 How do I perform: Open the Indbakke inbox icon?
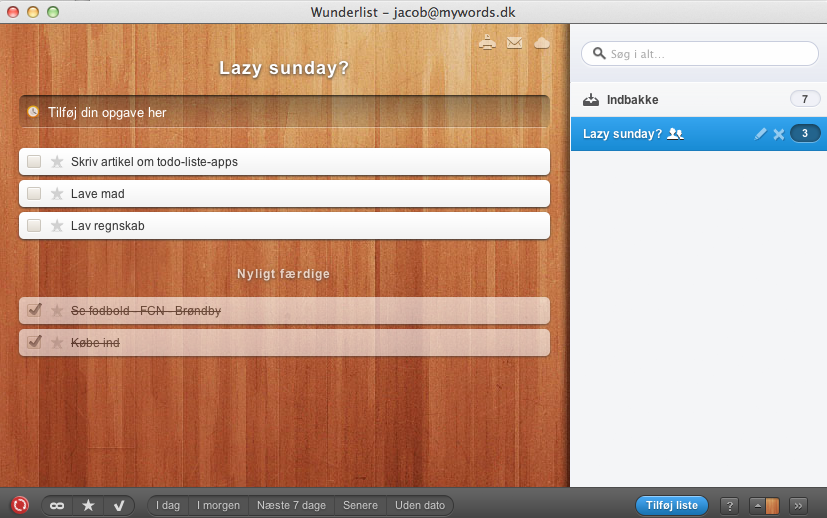[591, 99]
